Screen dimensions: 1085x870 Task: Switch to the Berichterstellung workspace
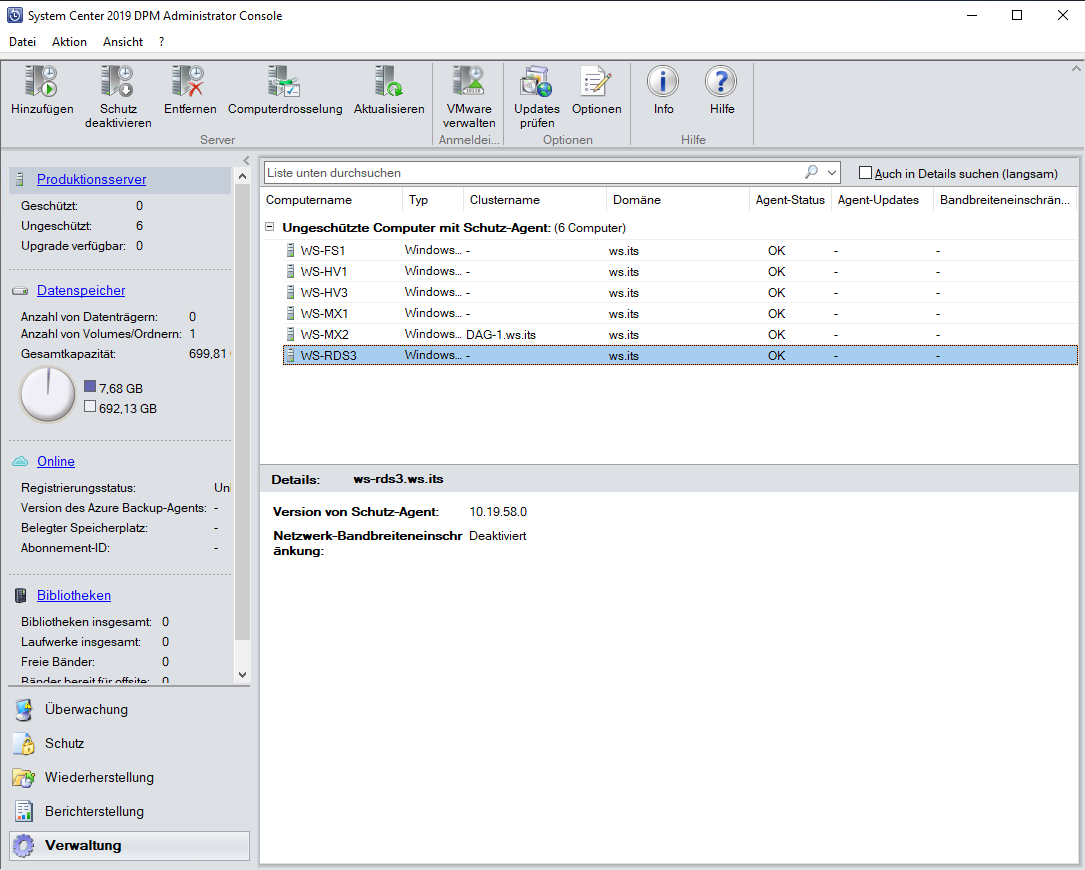[x=129, y=811]
